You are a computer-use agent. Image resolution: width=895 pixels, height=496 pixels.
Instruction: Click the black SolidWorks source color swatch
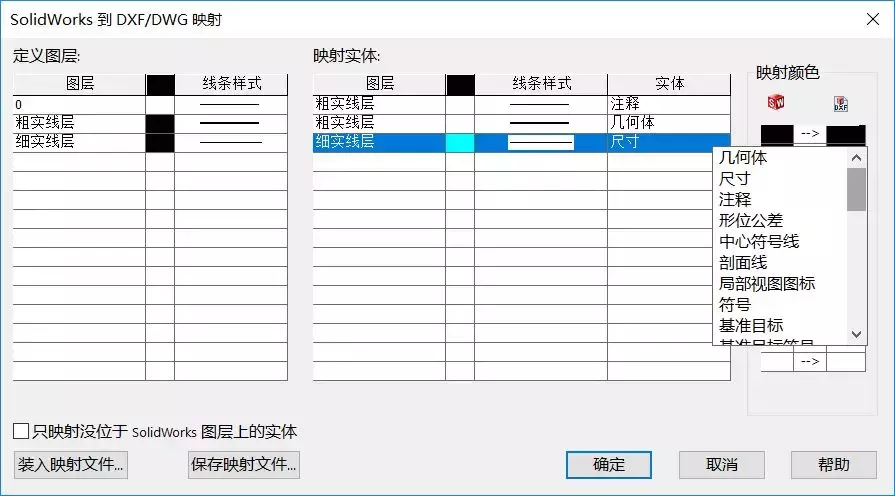(777, 135)
